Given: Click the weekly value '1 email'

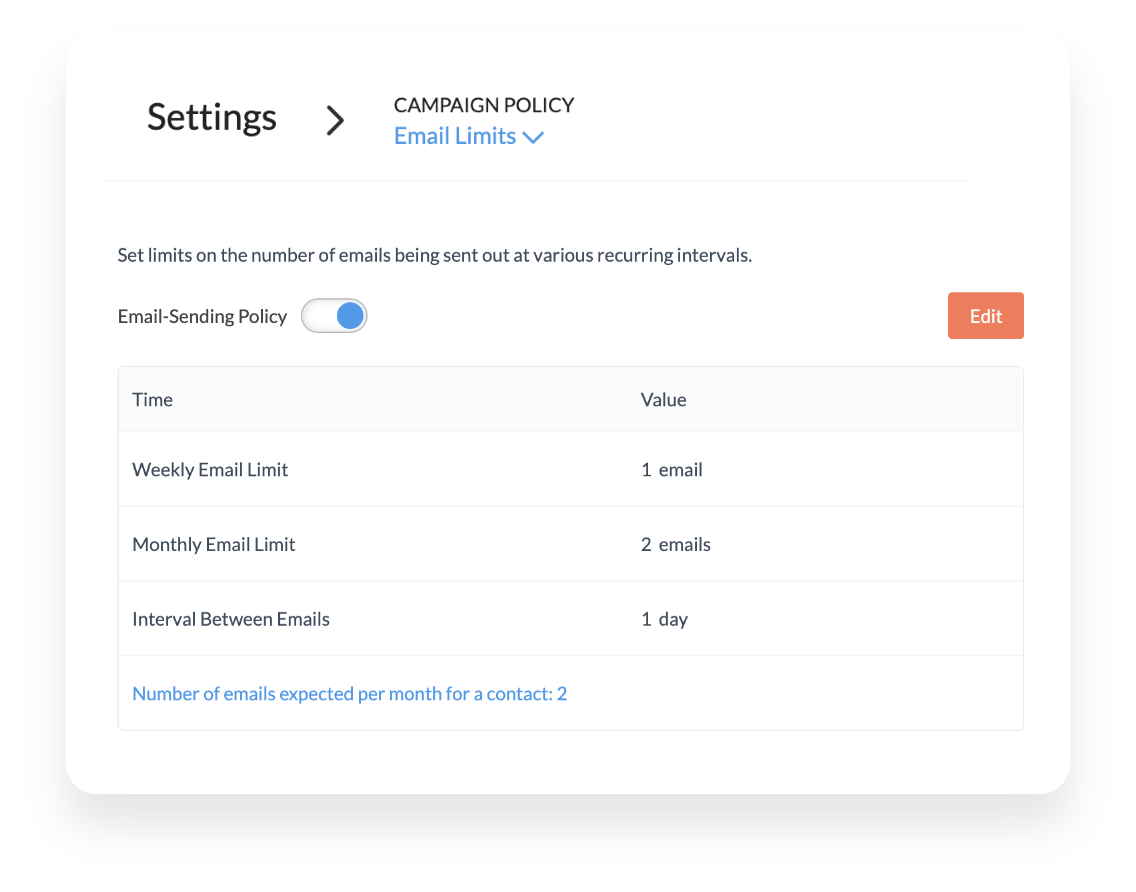Looking at the screenshot, I should pyautogui.click(x=672, y=470).
